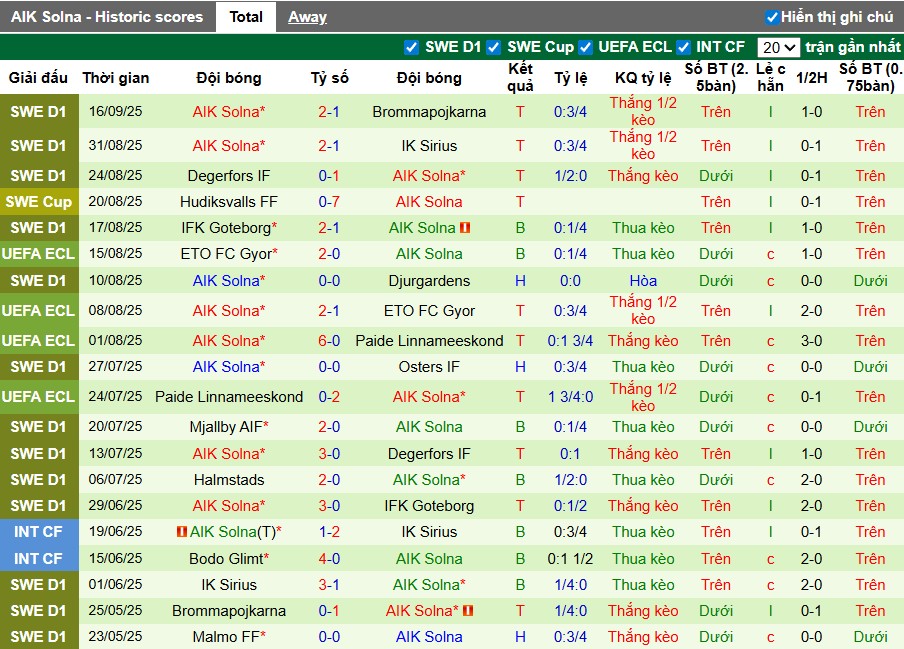The width and height of the screenshot is (904, 649).
Task: Click red card icon beside AIK Solna on 17/08/25
Action: pyautogui.click(x=466, y=228)
